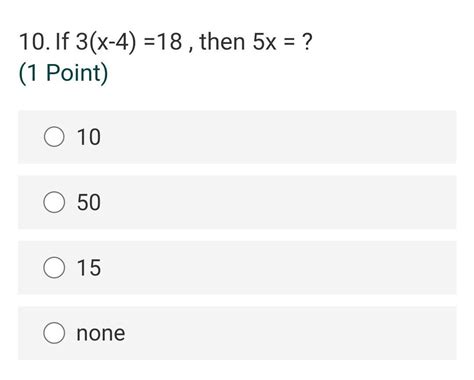Screen dimensions: 474x380
Task: Click the gray row of option 15
Action: [237, 268]
